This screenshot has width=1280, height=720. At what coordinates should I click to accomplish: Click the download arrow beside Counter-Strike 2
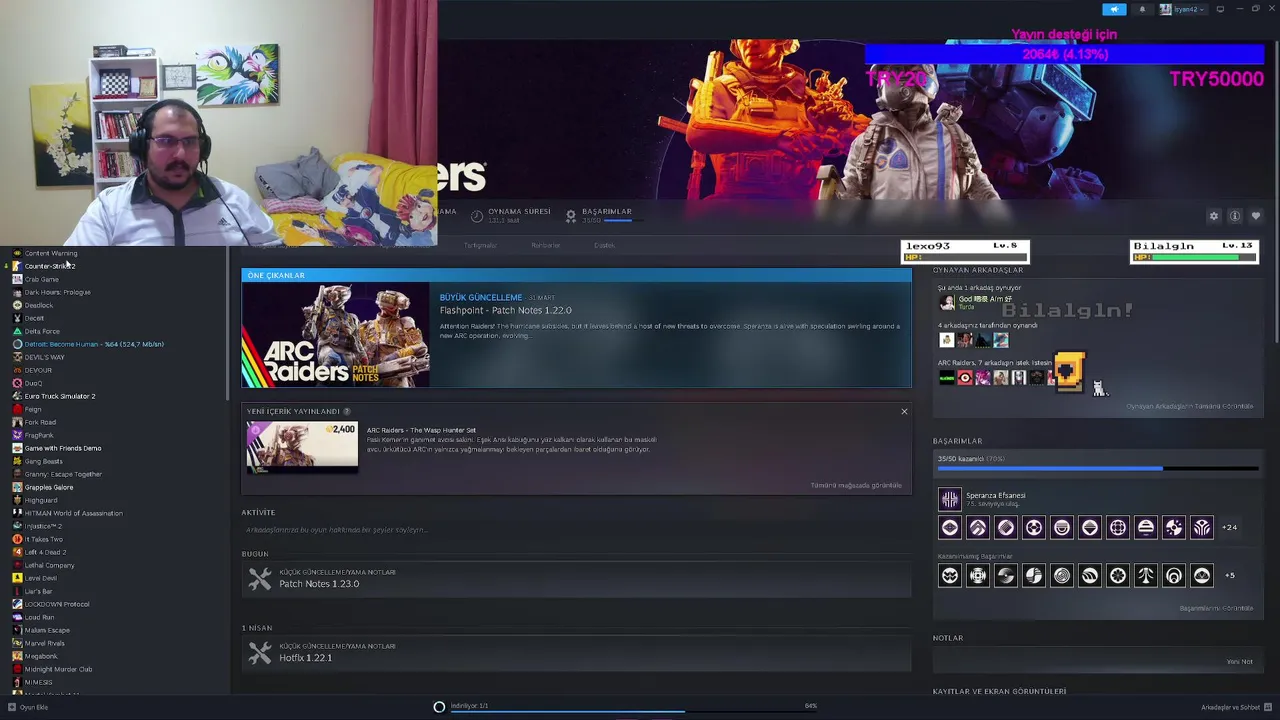click(x=6, y=266)
